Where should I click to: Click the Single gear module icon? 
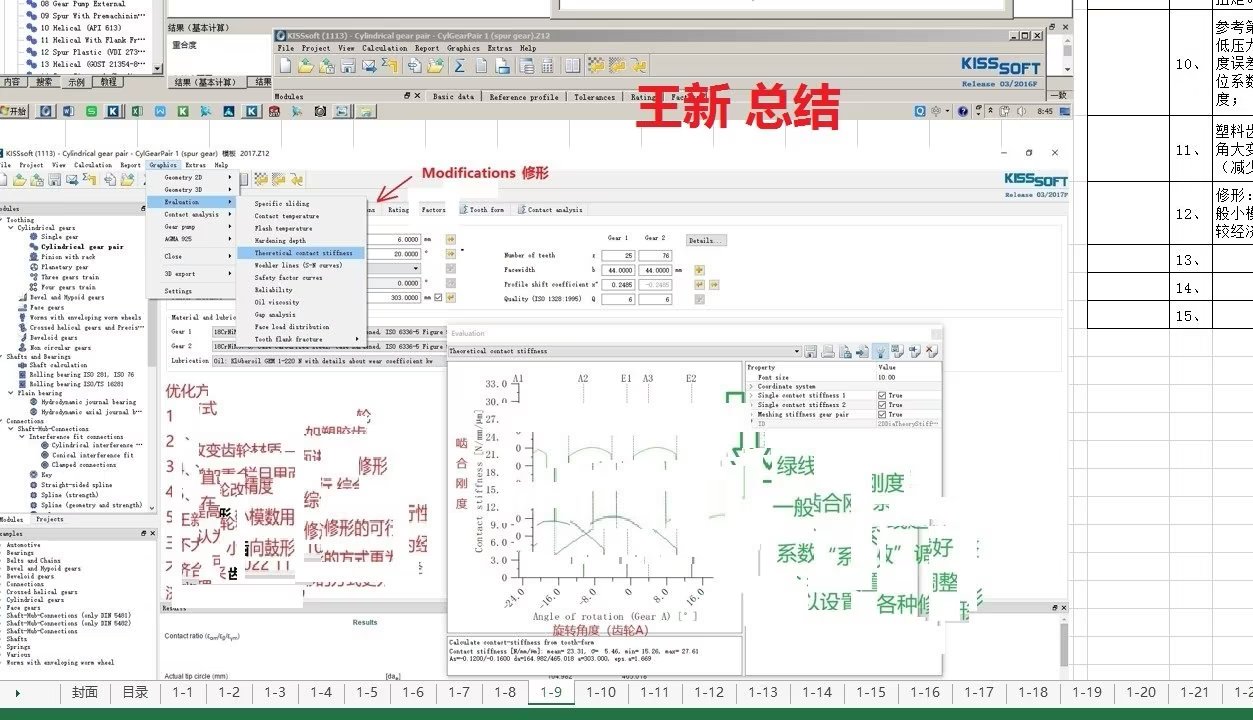pyautogui.click(x=34, y=237)
